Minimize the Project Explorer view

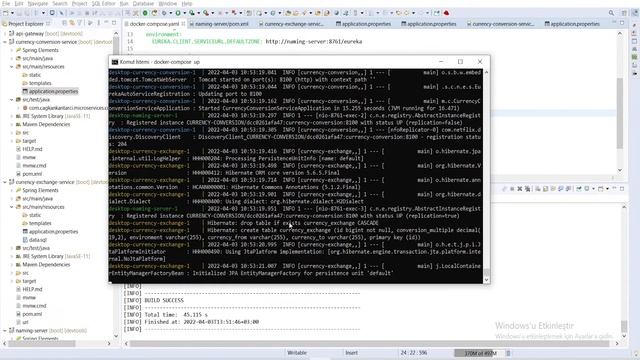pos(106,23)
